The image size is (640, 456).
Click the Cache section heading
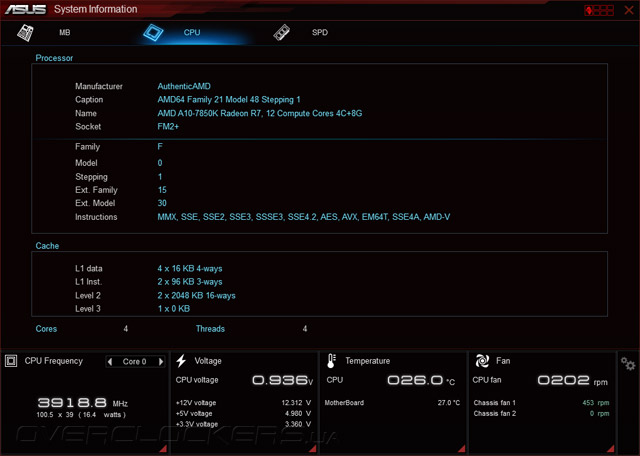click(47, 246)
